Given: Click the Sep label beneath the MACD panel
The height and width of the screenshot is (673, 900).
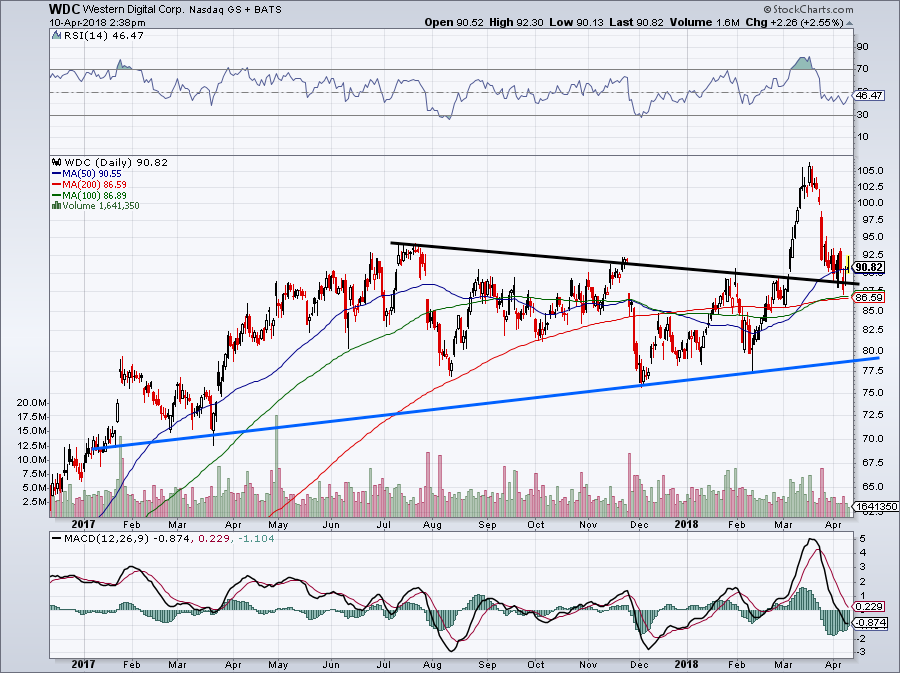Looking at the screenshot, I should [x=487, y=665].
